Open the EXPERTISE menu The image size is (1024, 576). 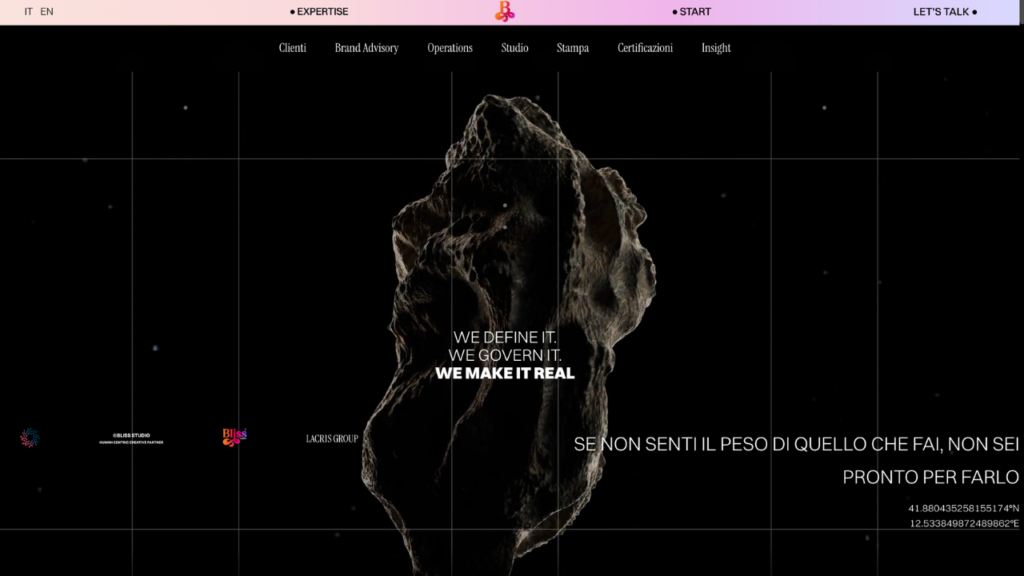(319, 12)
